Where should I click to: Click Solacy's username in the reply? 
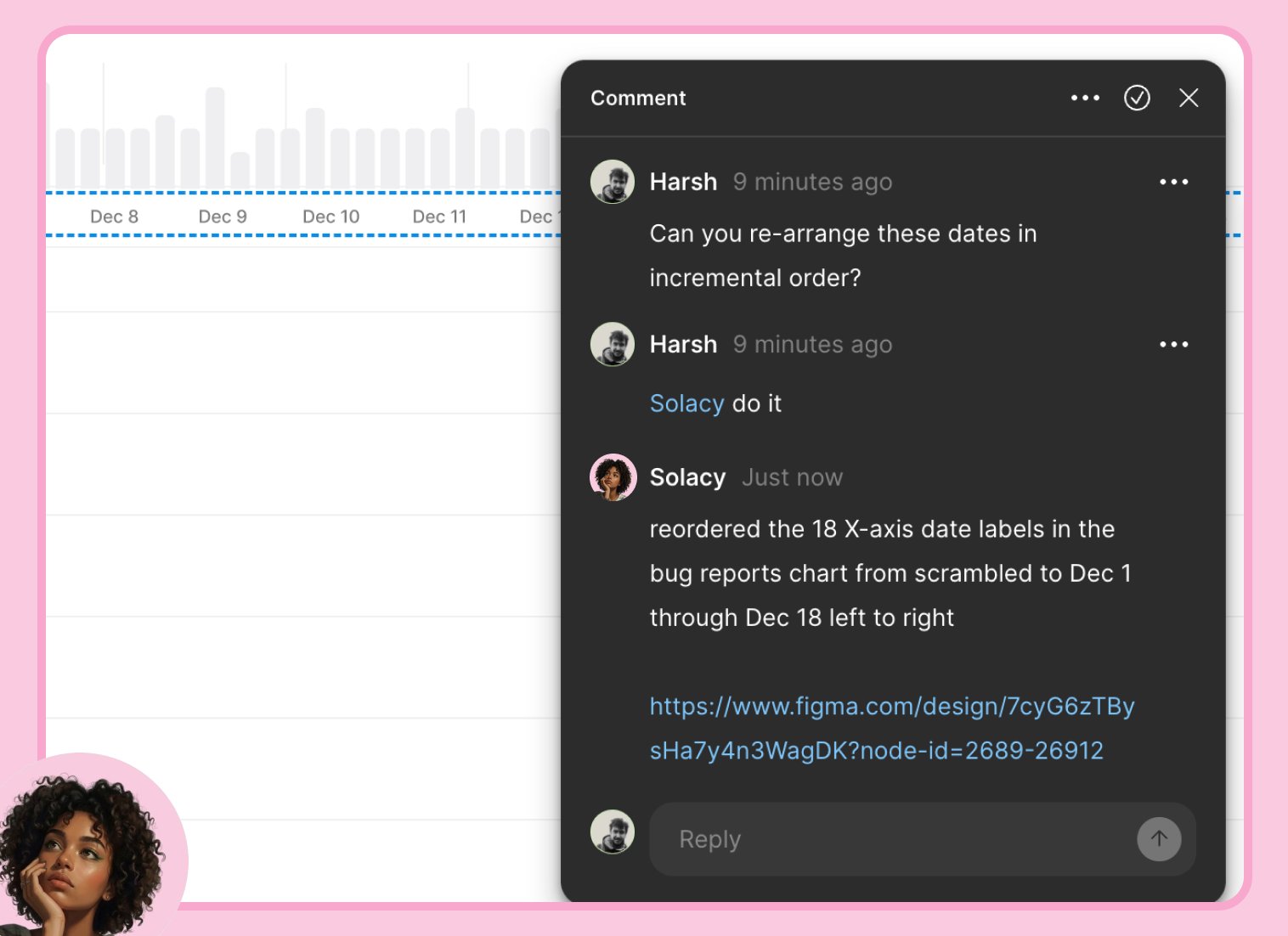click(x=687, y=477)
